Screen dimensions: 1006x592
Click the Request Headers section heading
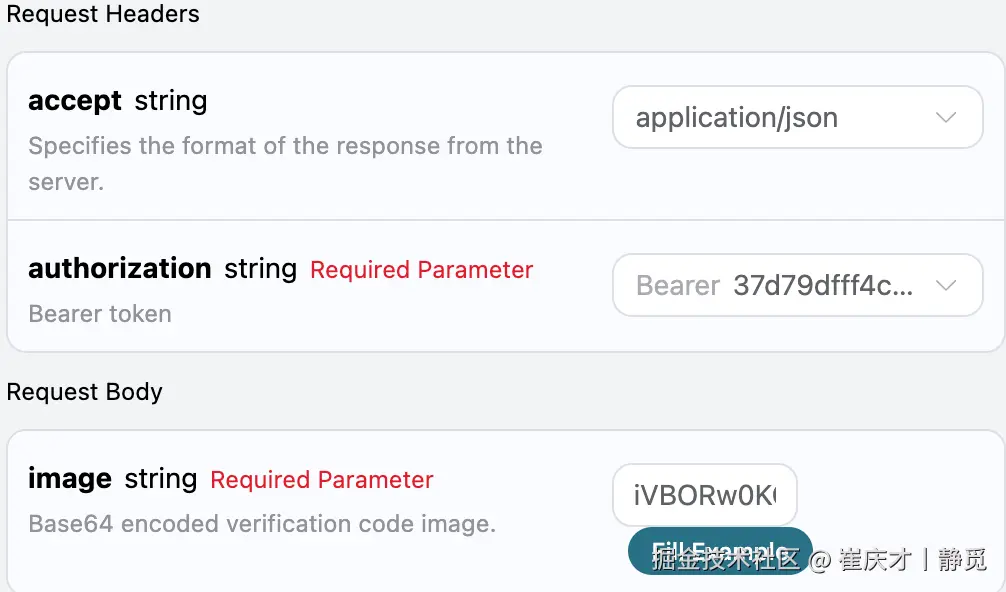[x=103, y=15]
